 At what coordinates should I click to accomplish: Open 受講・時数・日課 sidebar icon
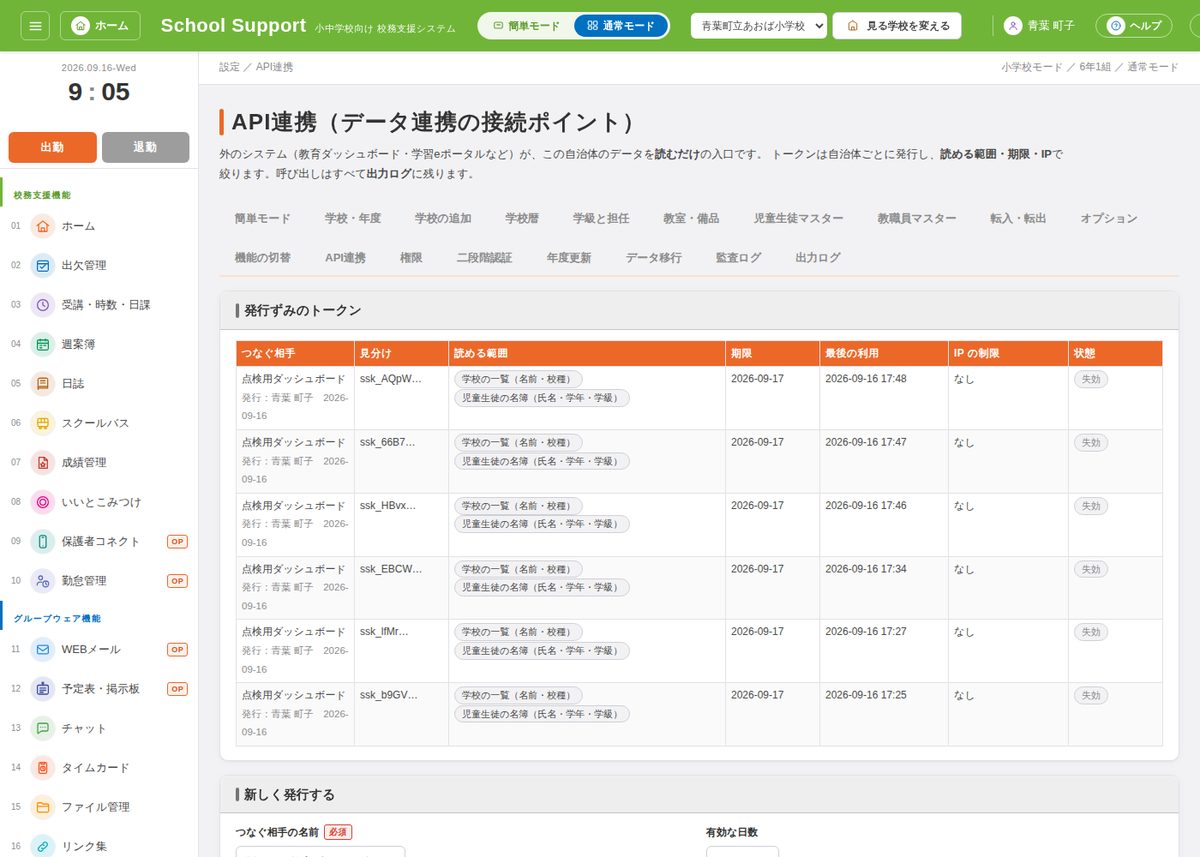point(43,305)
